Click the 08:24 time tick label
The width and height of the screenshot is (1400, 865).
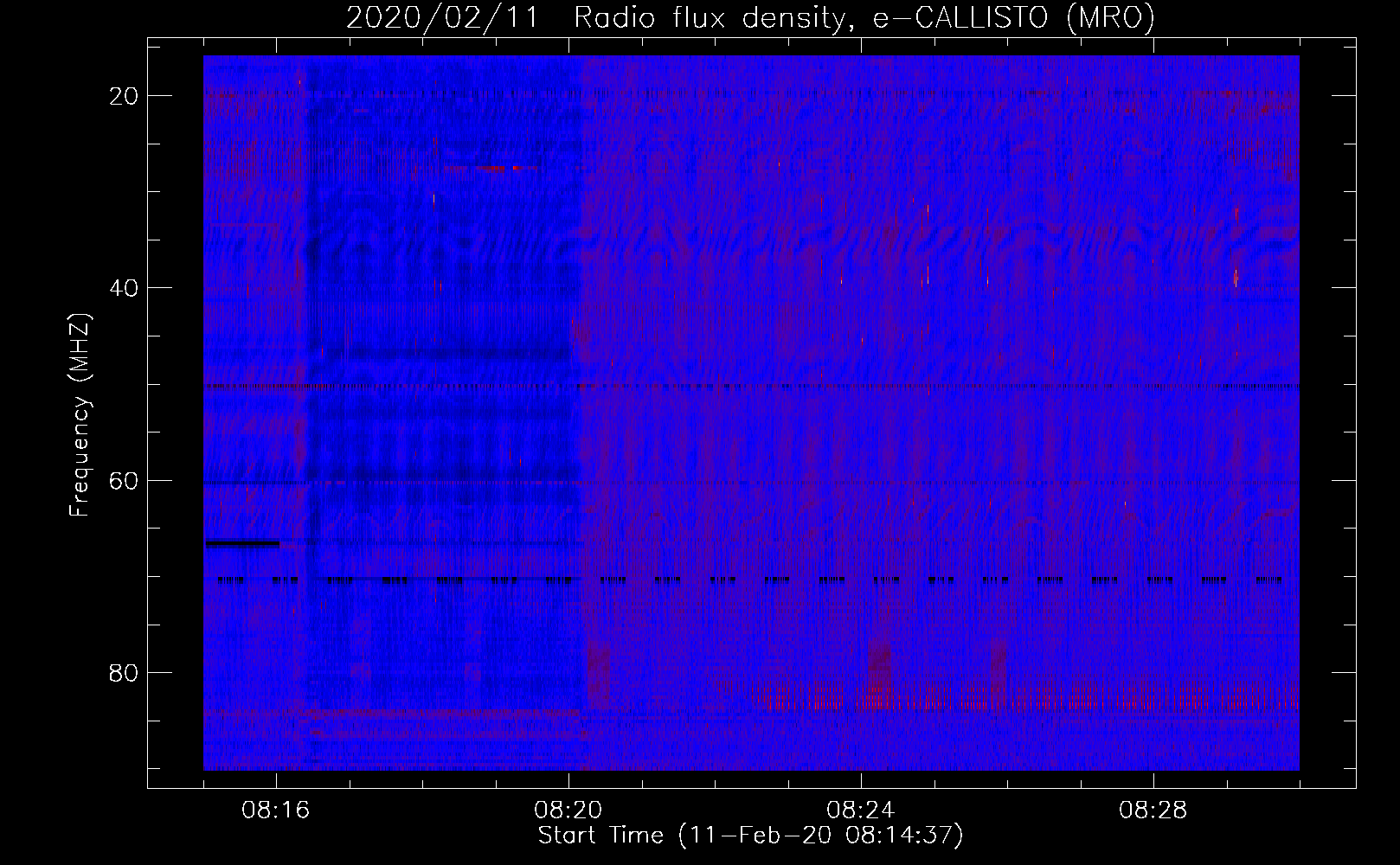(861, 811)
